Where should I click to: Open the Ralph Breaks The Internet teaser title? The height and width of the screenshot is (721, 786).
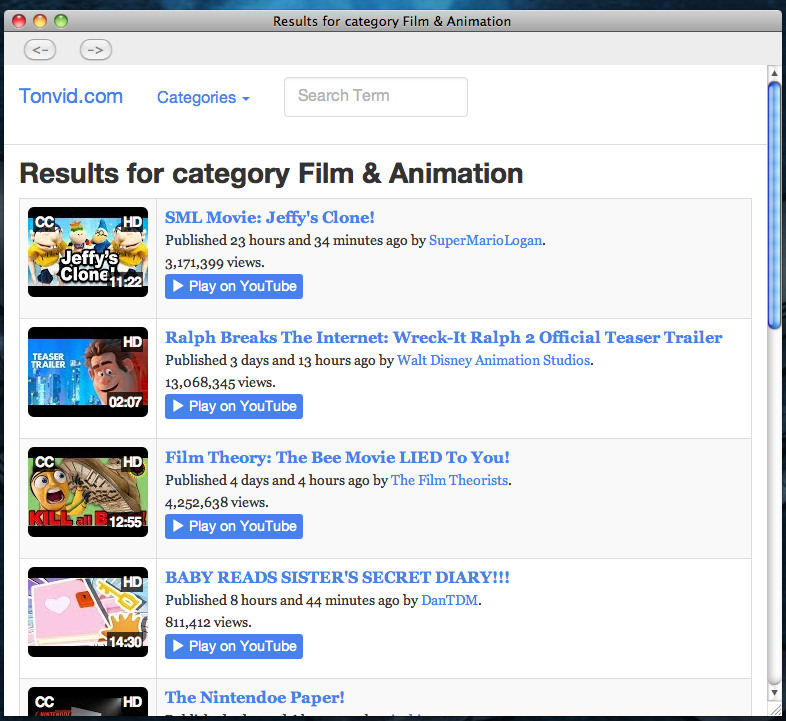pyautogui.click(x=444, y=337)
